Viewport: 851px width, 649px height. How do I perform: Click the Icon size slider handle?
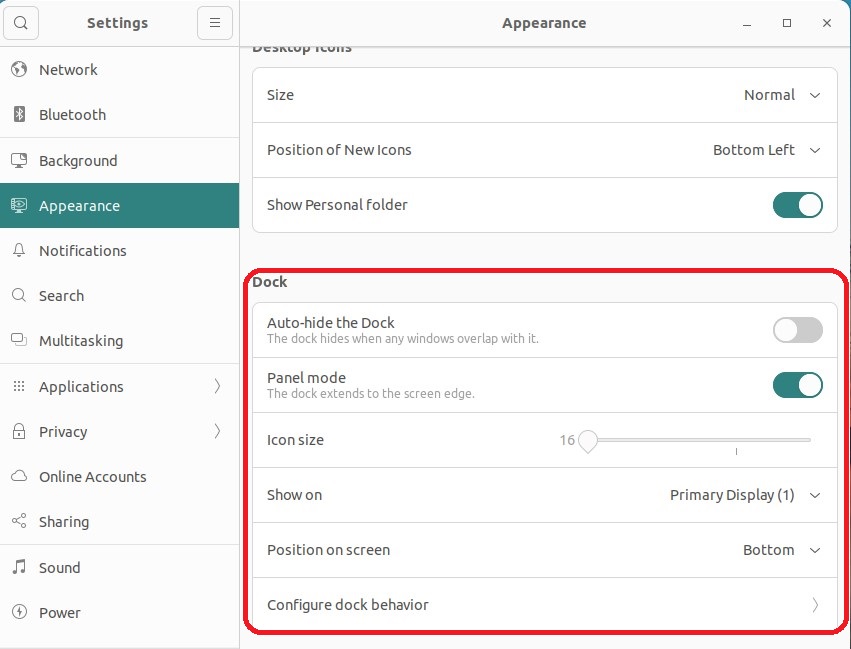pos(588,440)
